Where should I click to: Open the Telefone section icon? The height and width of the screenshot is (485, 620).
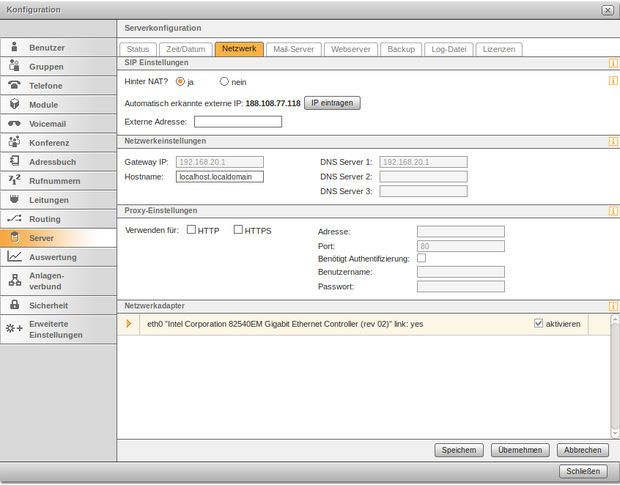[14, 85]
